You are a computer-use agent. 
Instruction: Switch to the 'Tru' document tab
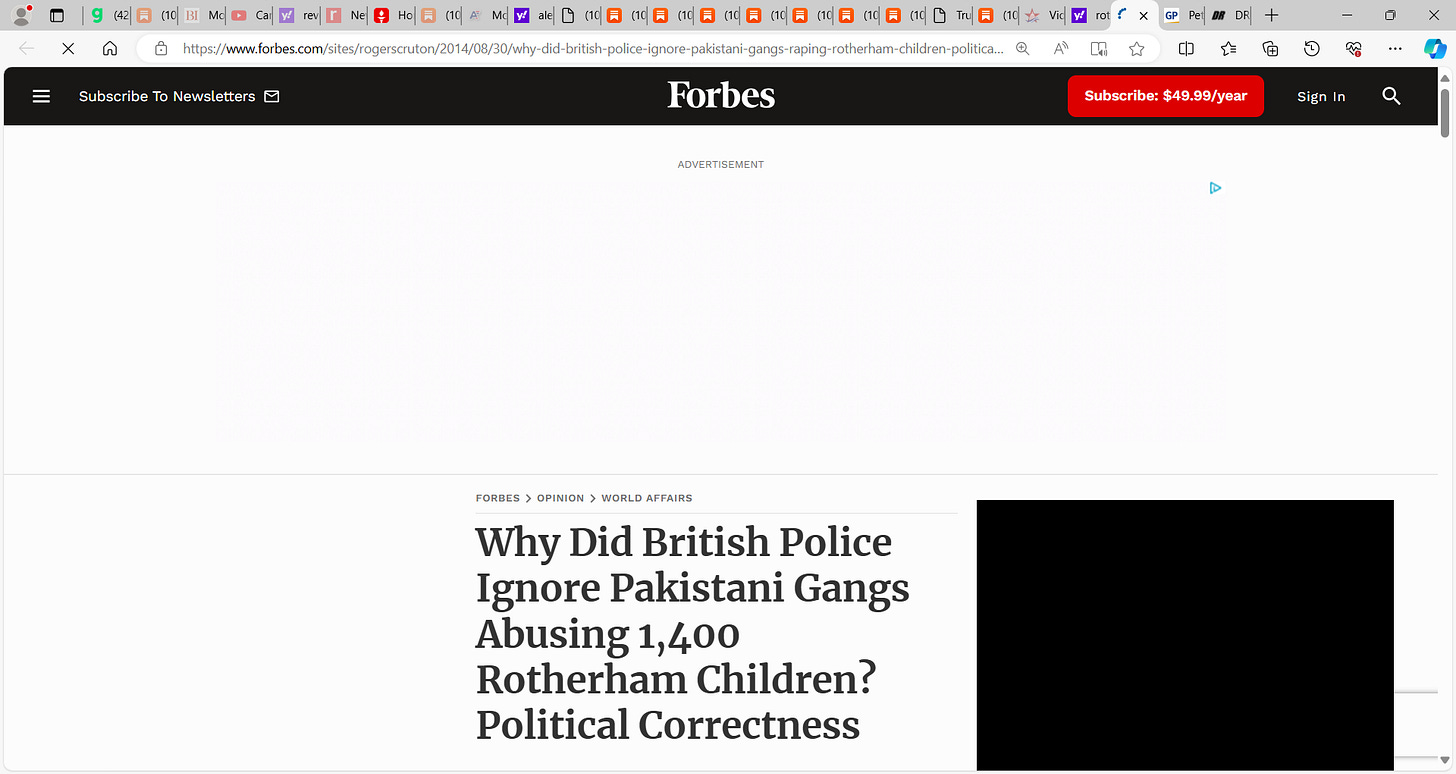(950, 15)
